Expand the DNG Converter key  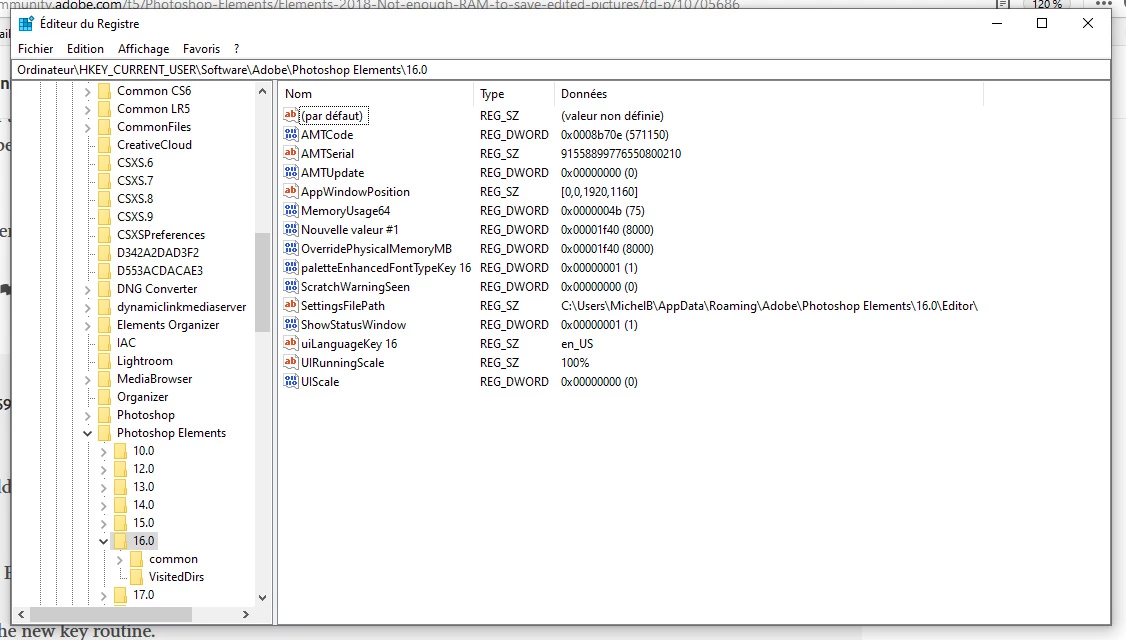tap(88, 289)
